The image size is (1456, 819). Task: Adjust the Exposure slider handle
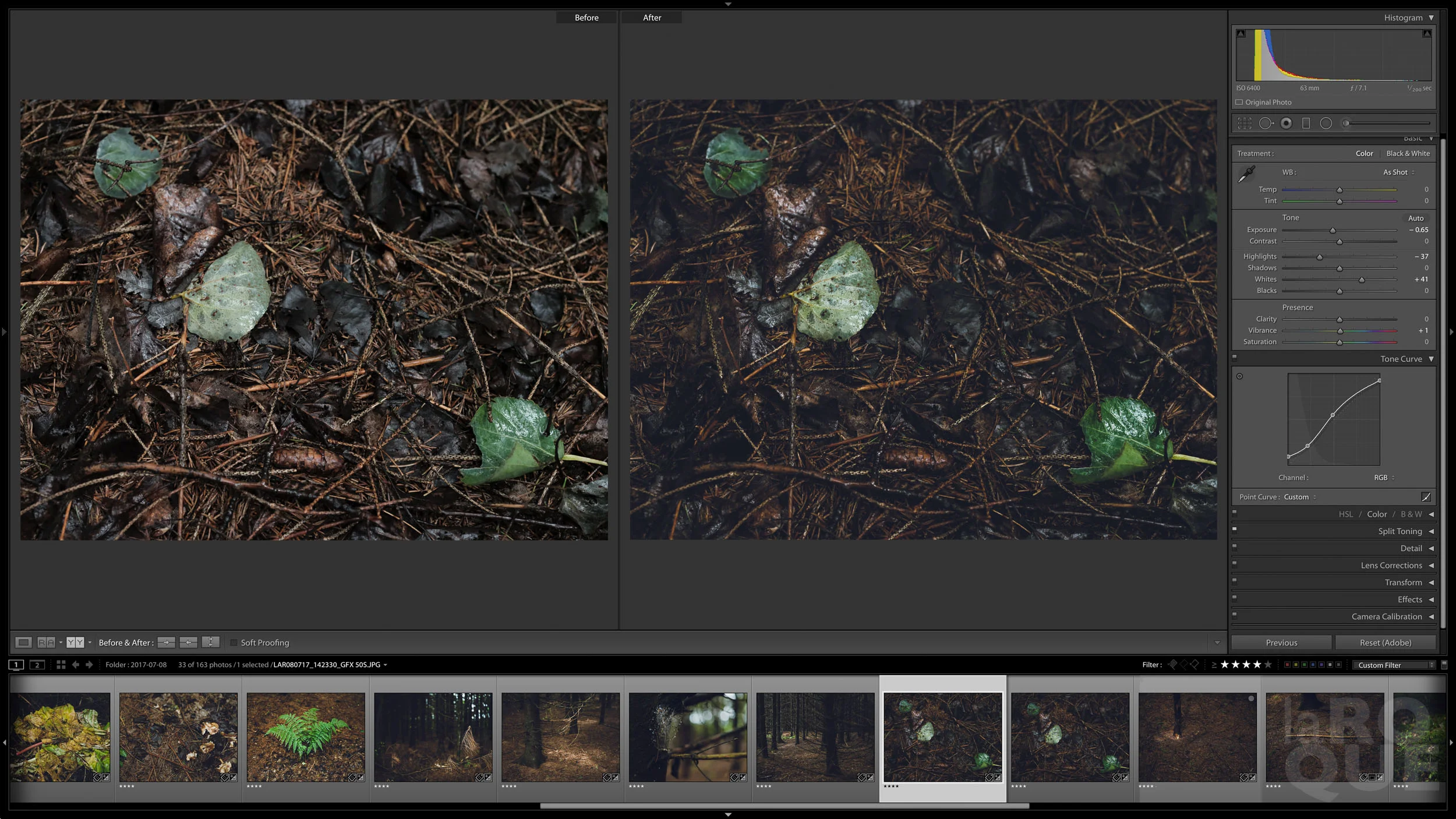1333,231
